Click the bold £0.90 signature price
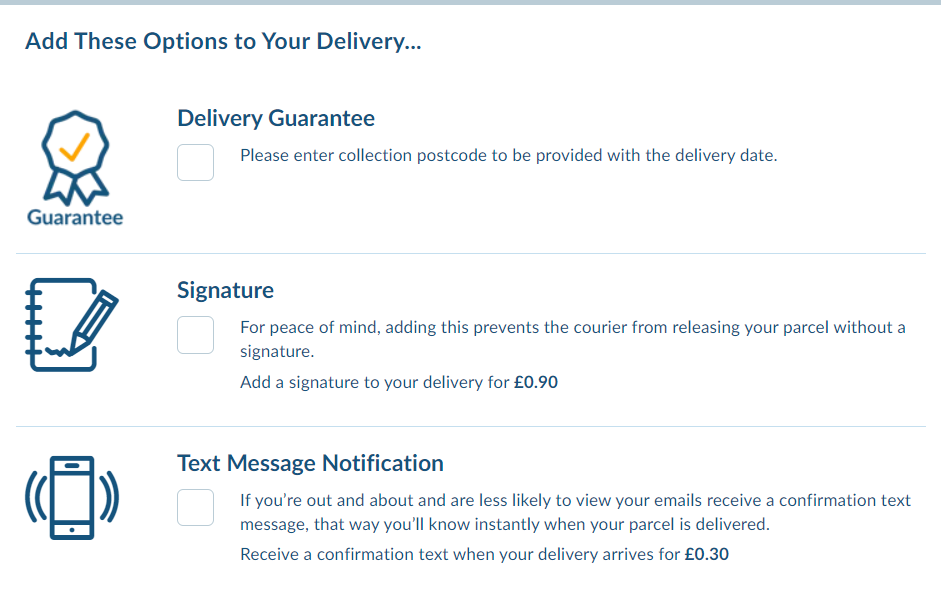941x598 pixels. click(x=536, y=382)
